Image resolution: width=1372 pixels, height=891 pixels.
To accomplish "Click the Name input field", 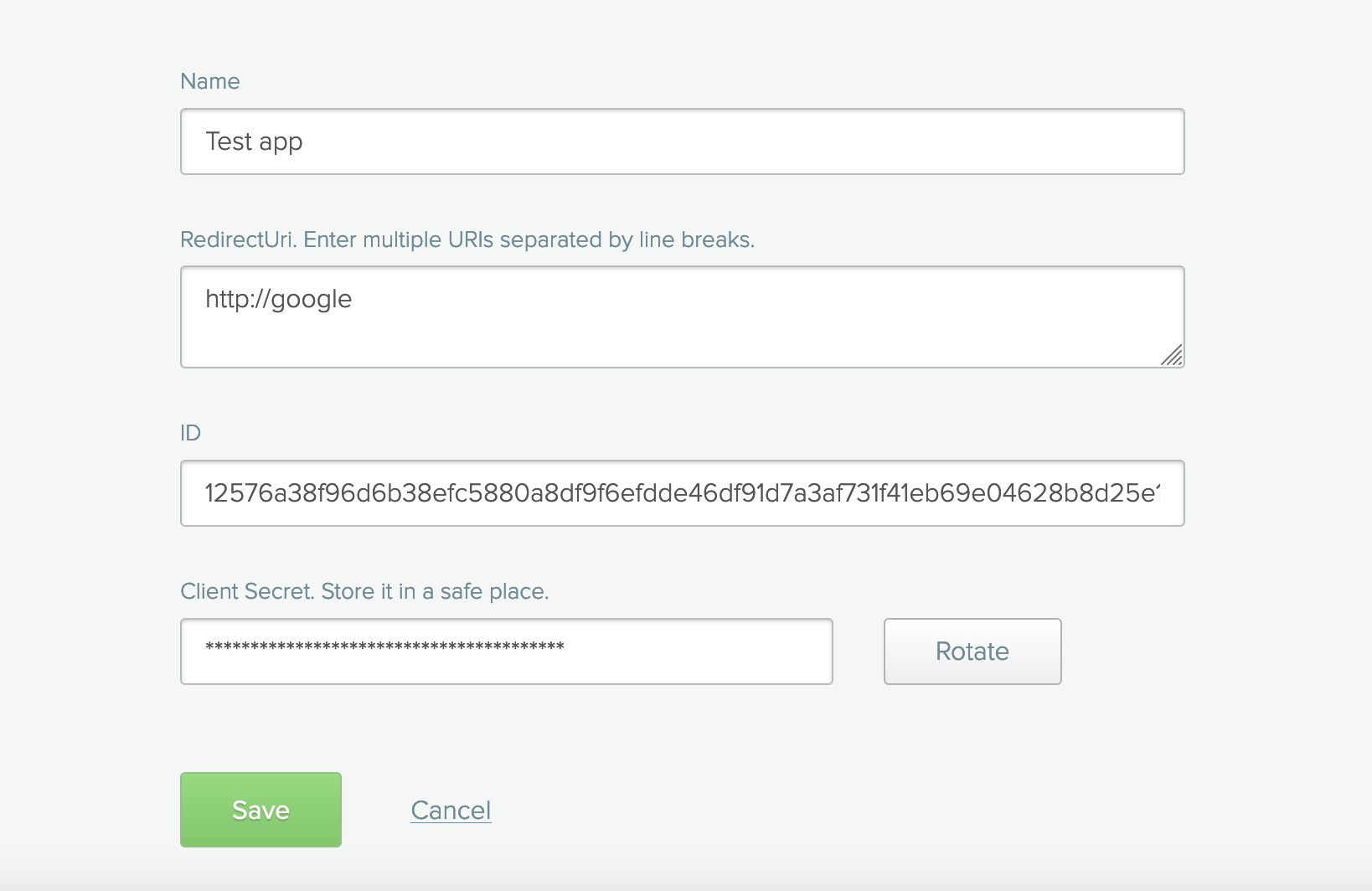I will [x=682, y=142].
